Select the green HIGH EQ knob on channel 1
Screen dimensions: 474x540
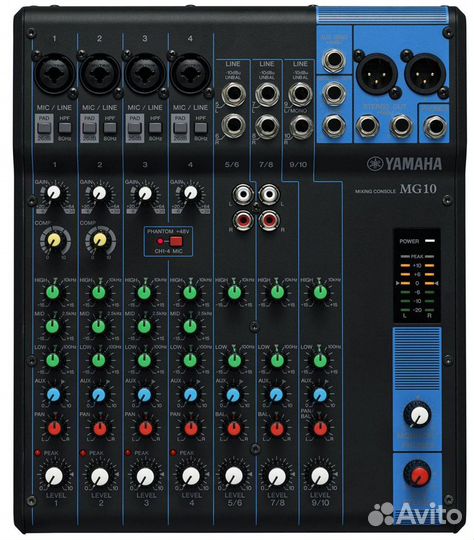(x=53, y=292)
